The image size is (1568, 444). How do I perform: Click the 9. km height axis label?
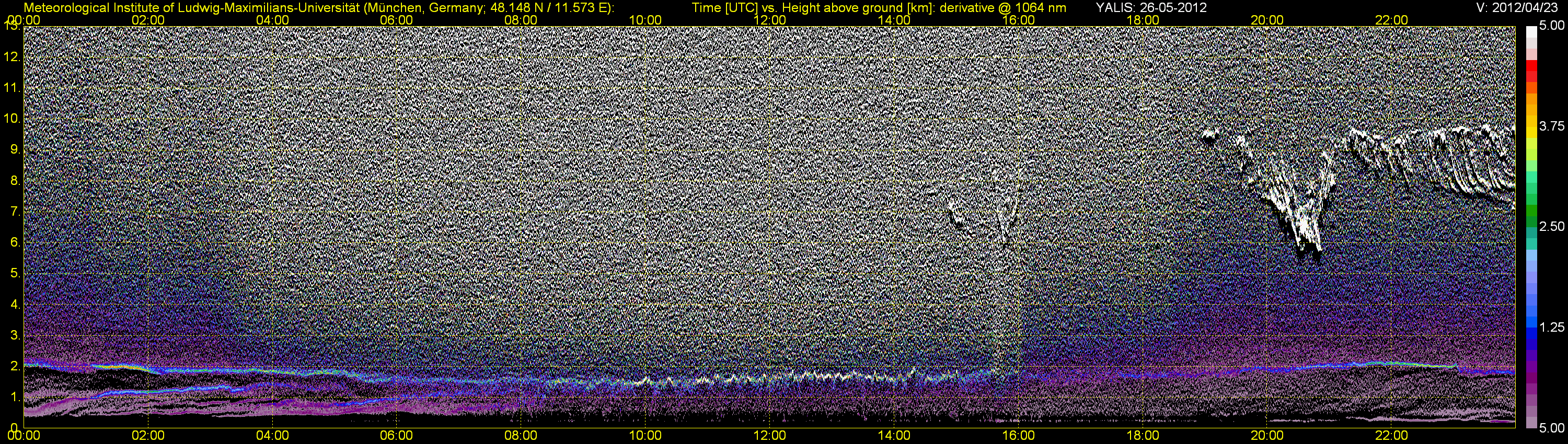click(x=15, y=149)
